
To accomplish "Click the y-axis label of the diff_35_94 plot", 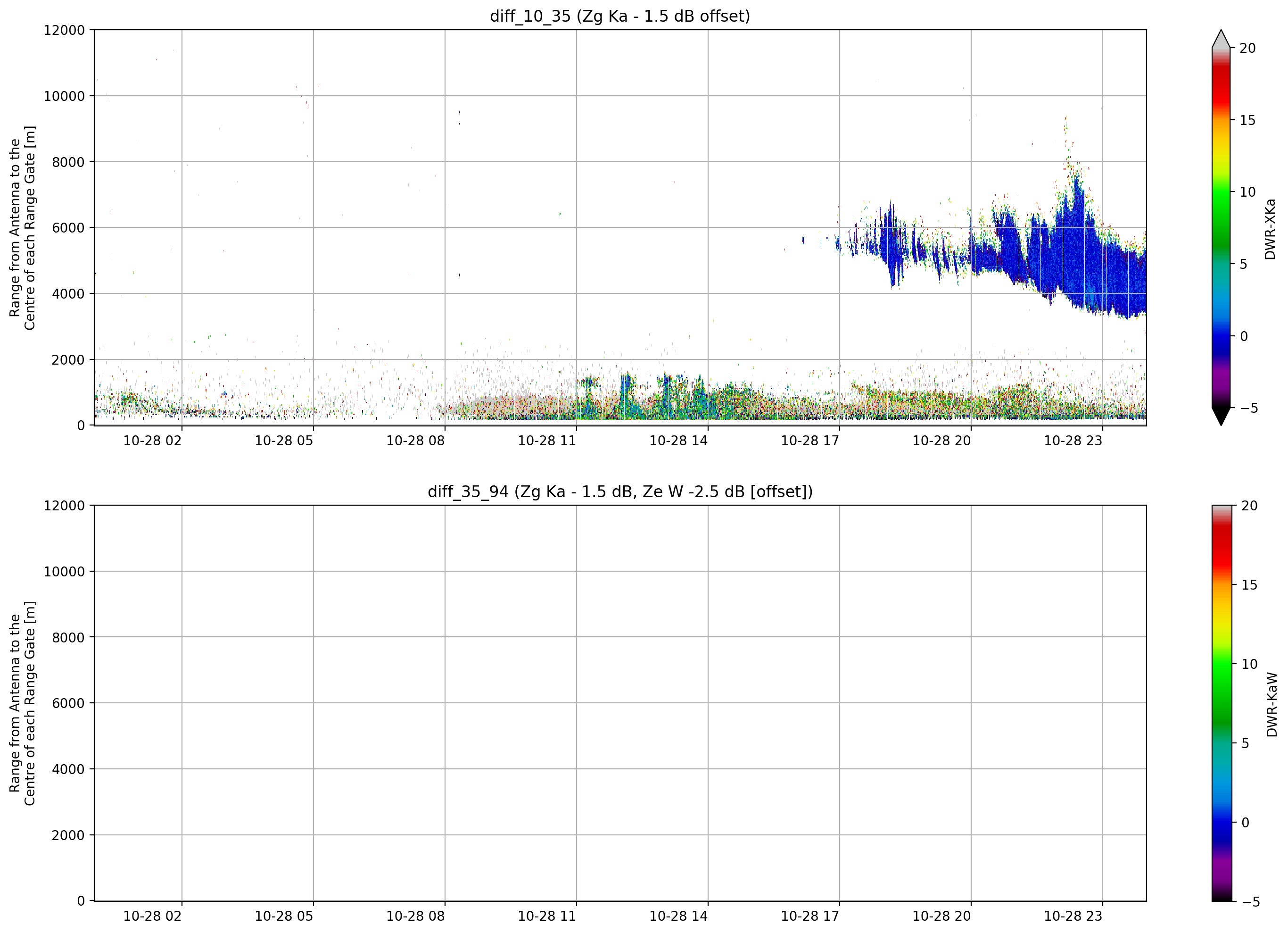I will click(x=22, y=703).
